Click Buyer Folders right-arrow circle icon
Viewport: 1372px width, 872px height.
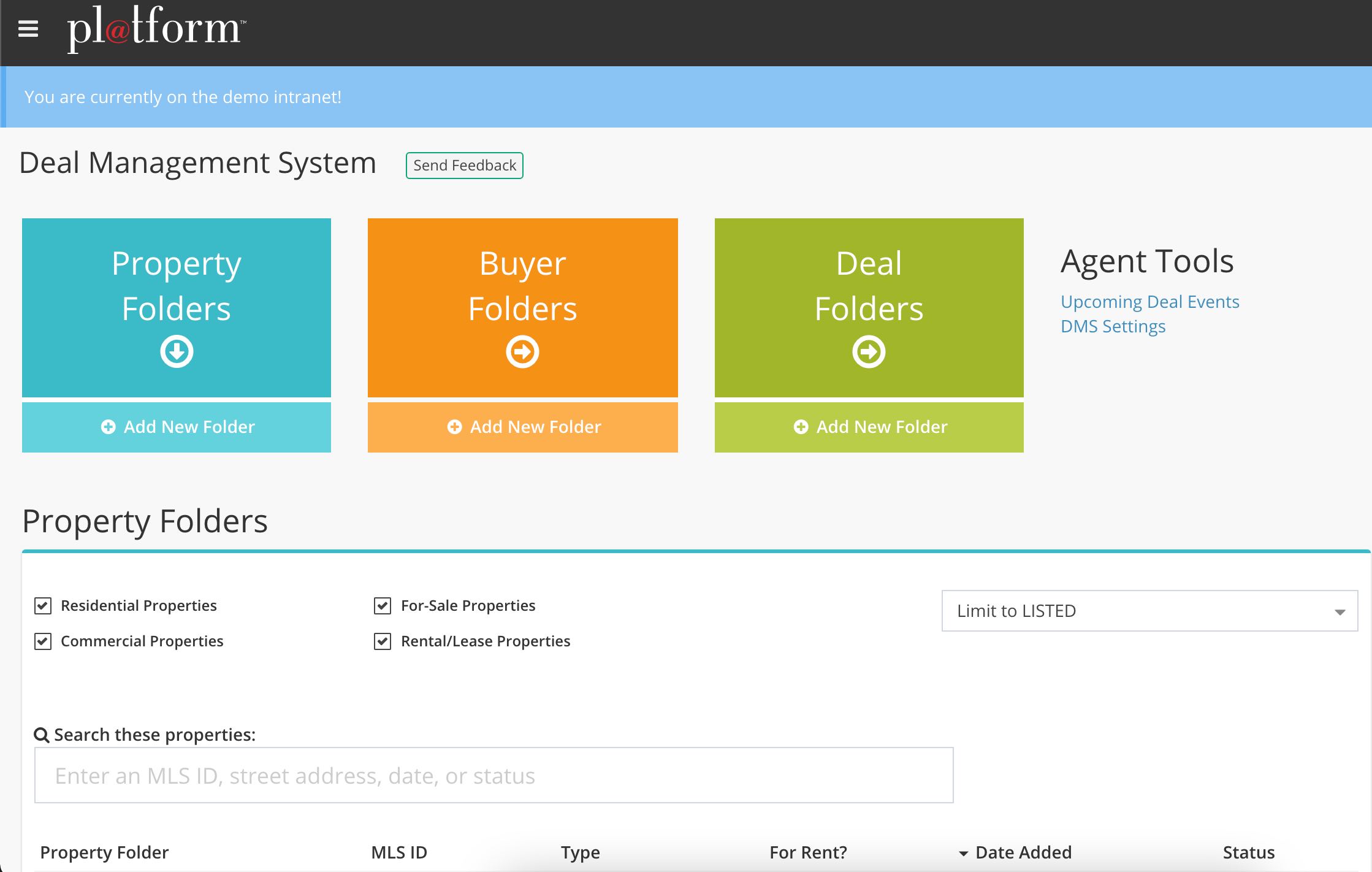tap(522, 351)
